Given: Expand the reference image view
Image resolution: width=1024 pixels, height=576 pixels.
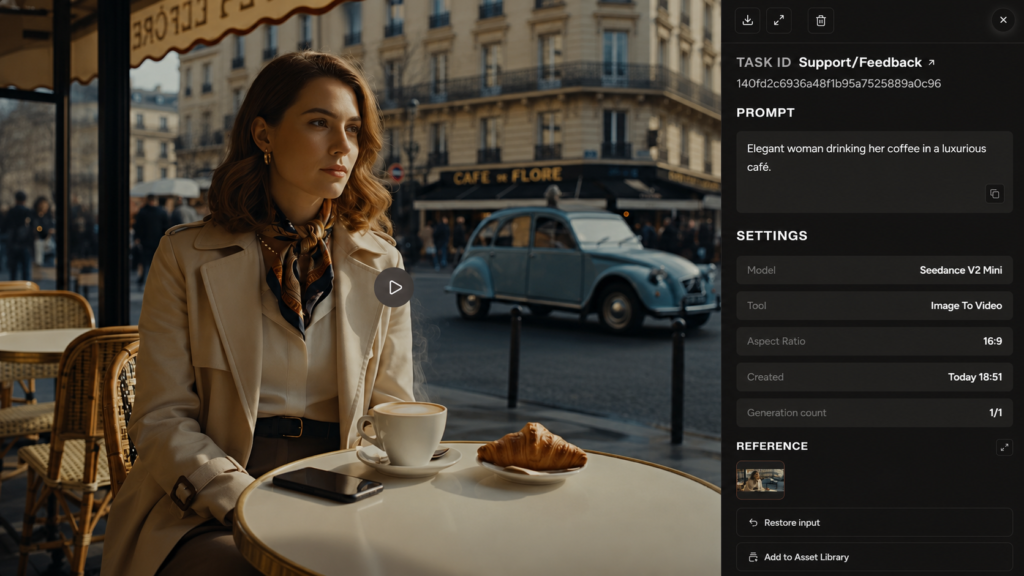Looking at the screenshot, I should tap(1004, 447).
